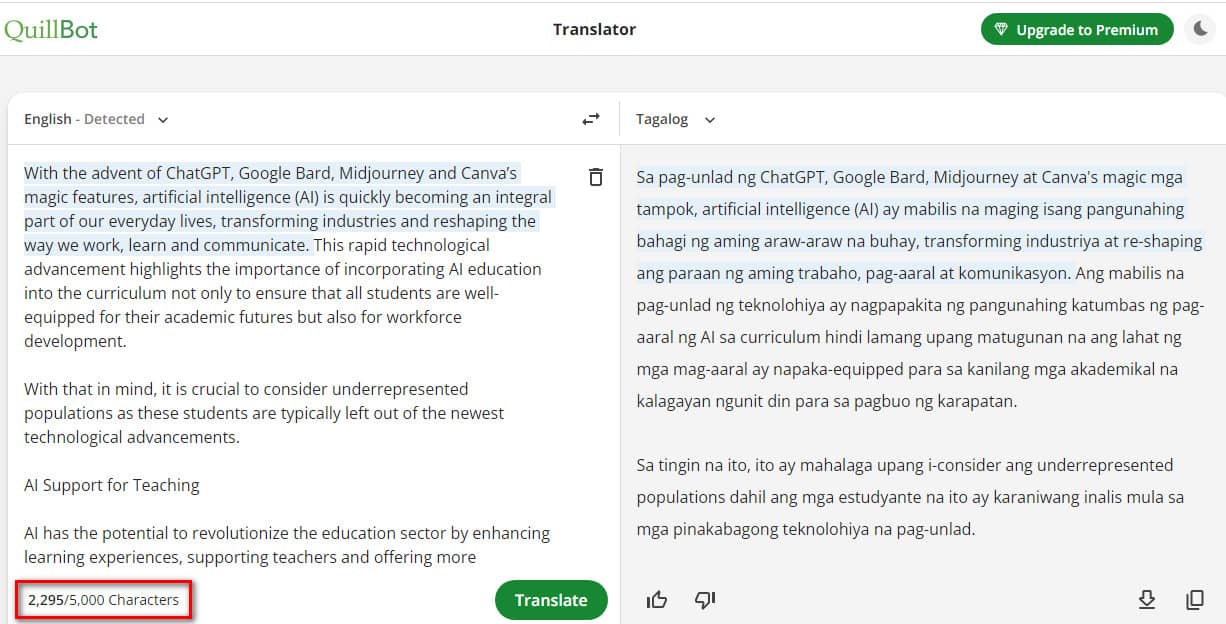Click the AI Support for Teaching heading
Screen dimensions: 1226x624
click(x=112, y=485)
